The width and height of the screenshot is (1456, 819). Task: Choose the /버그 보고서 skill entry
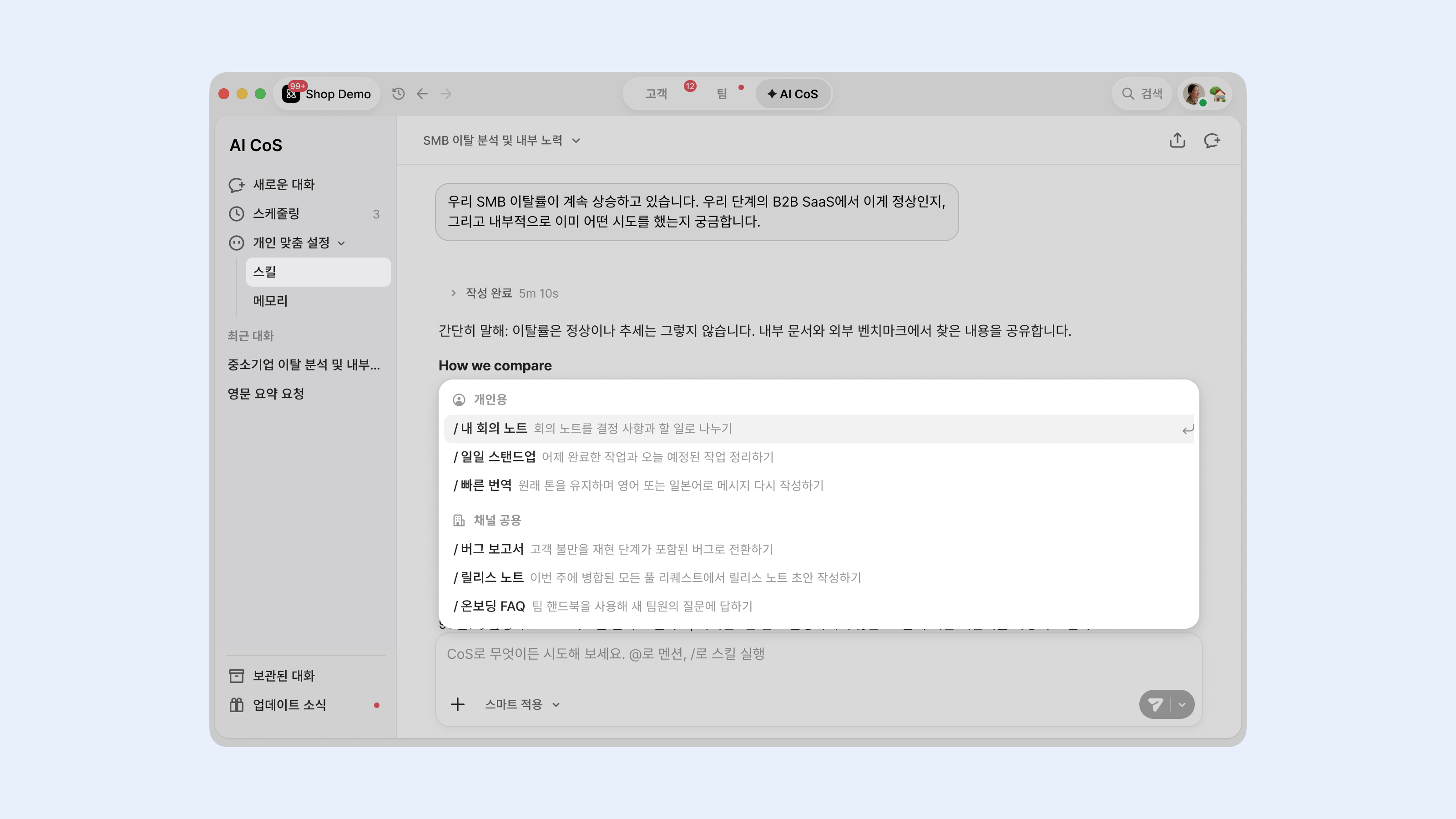[819, 549]
